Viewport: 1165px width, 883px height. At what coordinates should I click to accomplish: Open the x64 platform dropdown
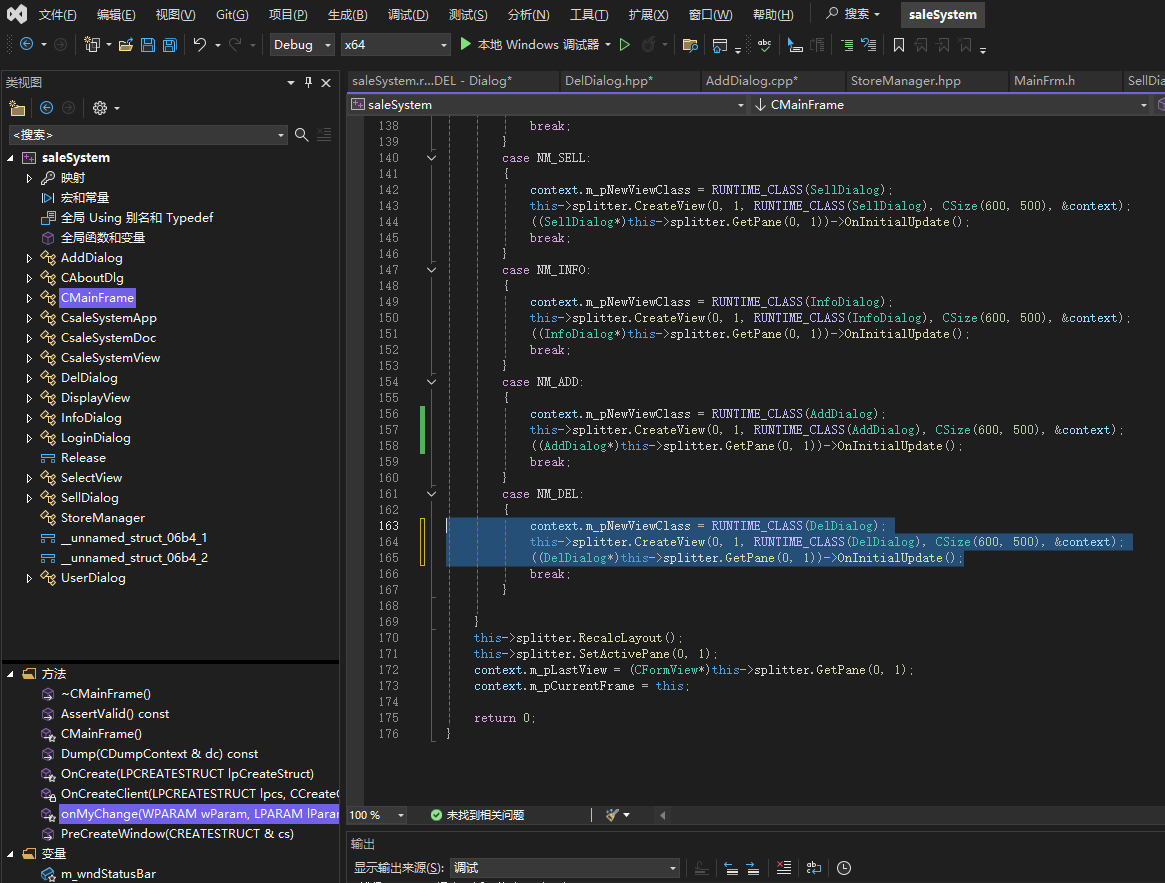(x=395, y=45)
